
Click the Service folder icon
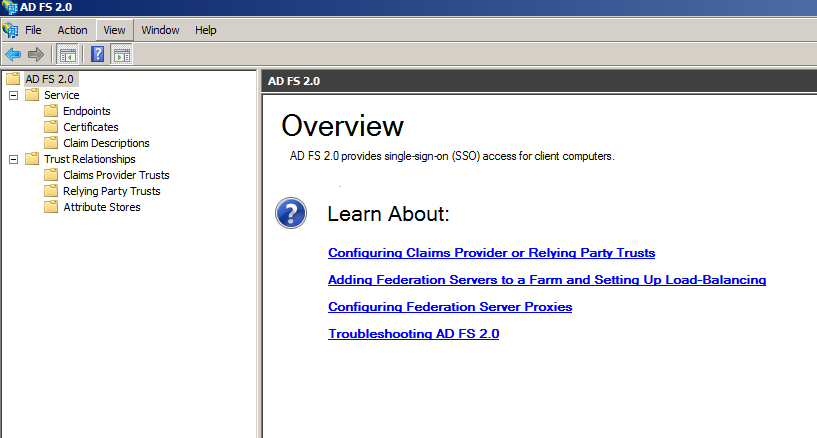(x=32, y=95)
